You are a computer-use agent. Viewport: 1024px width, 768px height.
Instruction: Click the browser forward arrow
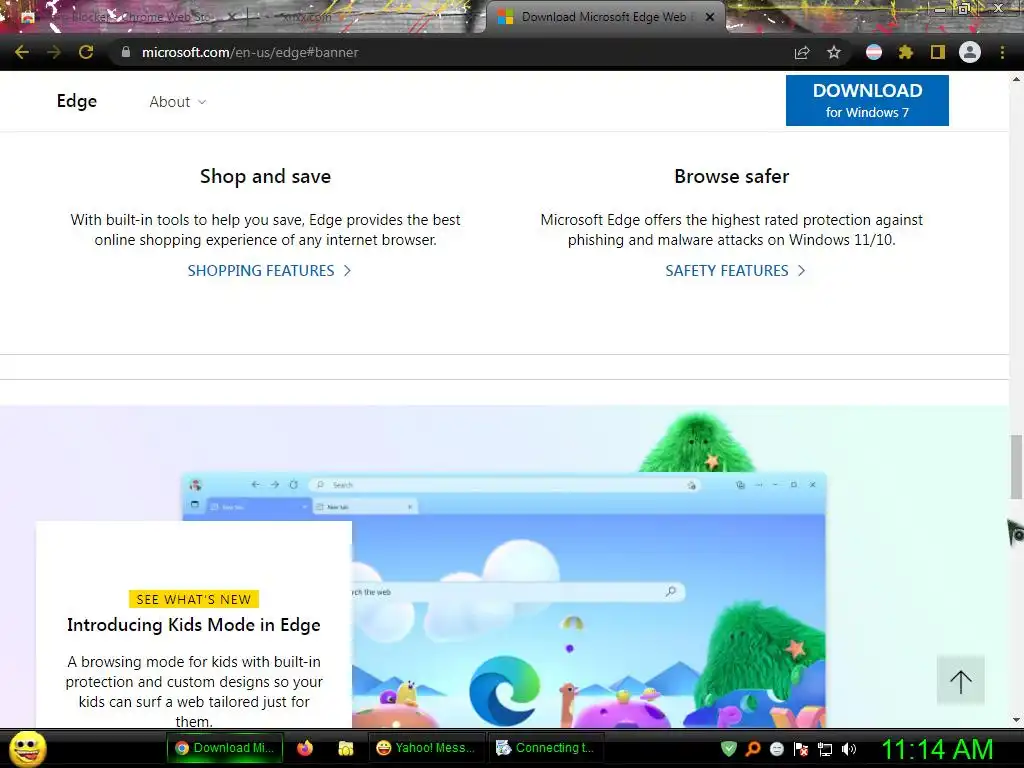tap(54, 52)
